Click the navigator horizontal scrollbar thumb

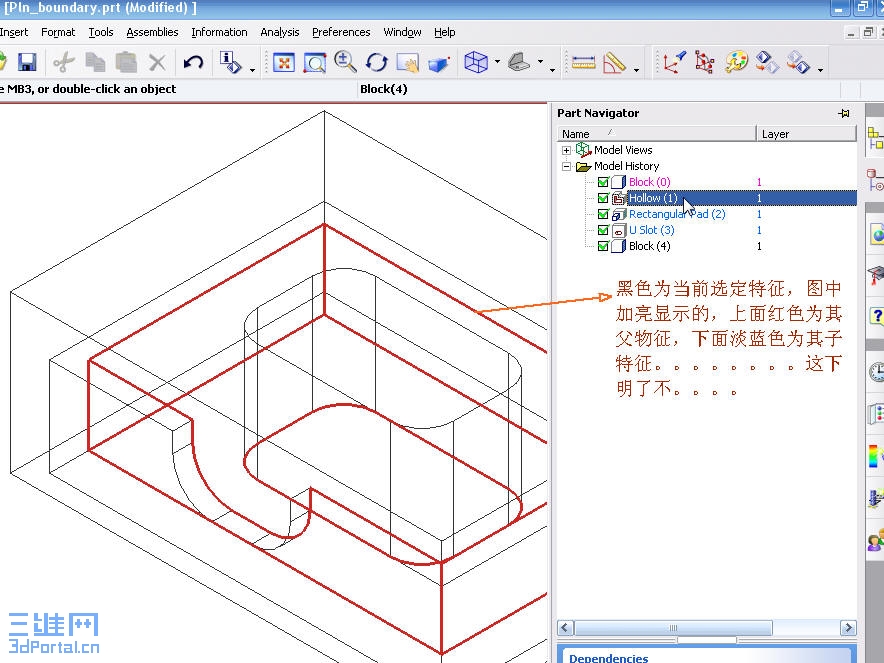(x=673, y=627)
